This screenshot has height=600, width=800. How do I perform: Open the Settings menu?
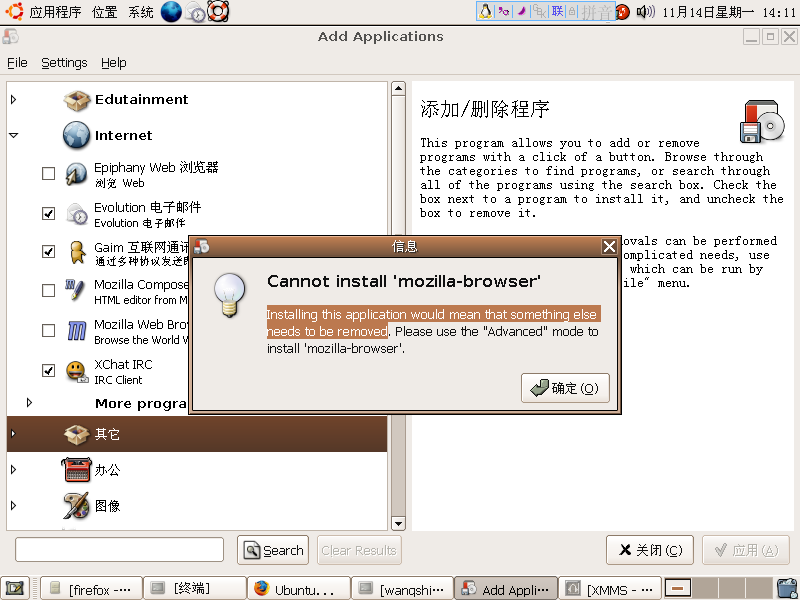(64, 63)
